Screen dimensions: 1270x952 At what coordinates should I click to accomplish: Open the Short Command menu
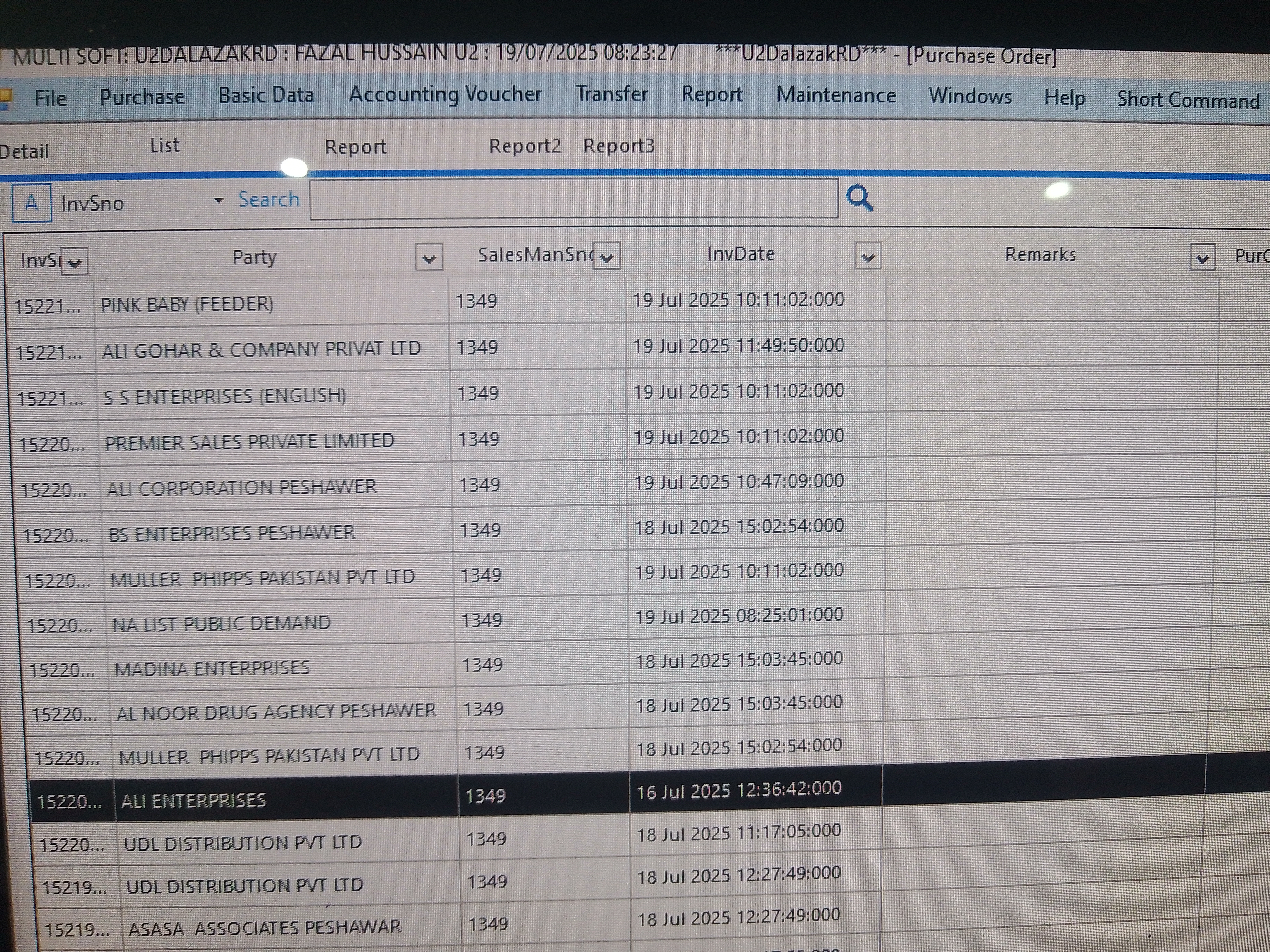tap(1188, 100)
